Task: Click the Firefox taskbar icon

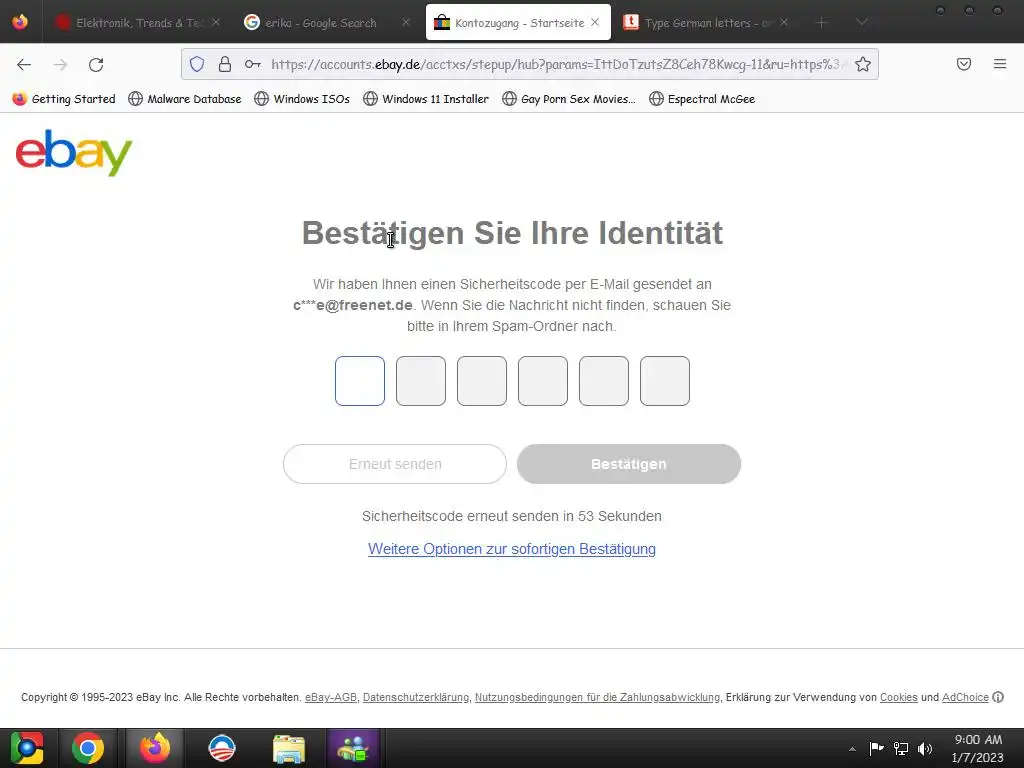Action: pyautogui.click(x=155, y=748)
